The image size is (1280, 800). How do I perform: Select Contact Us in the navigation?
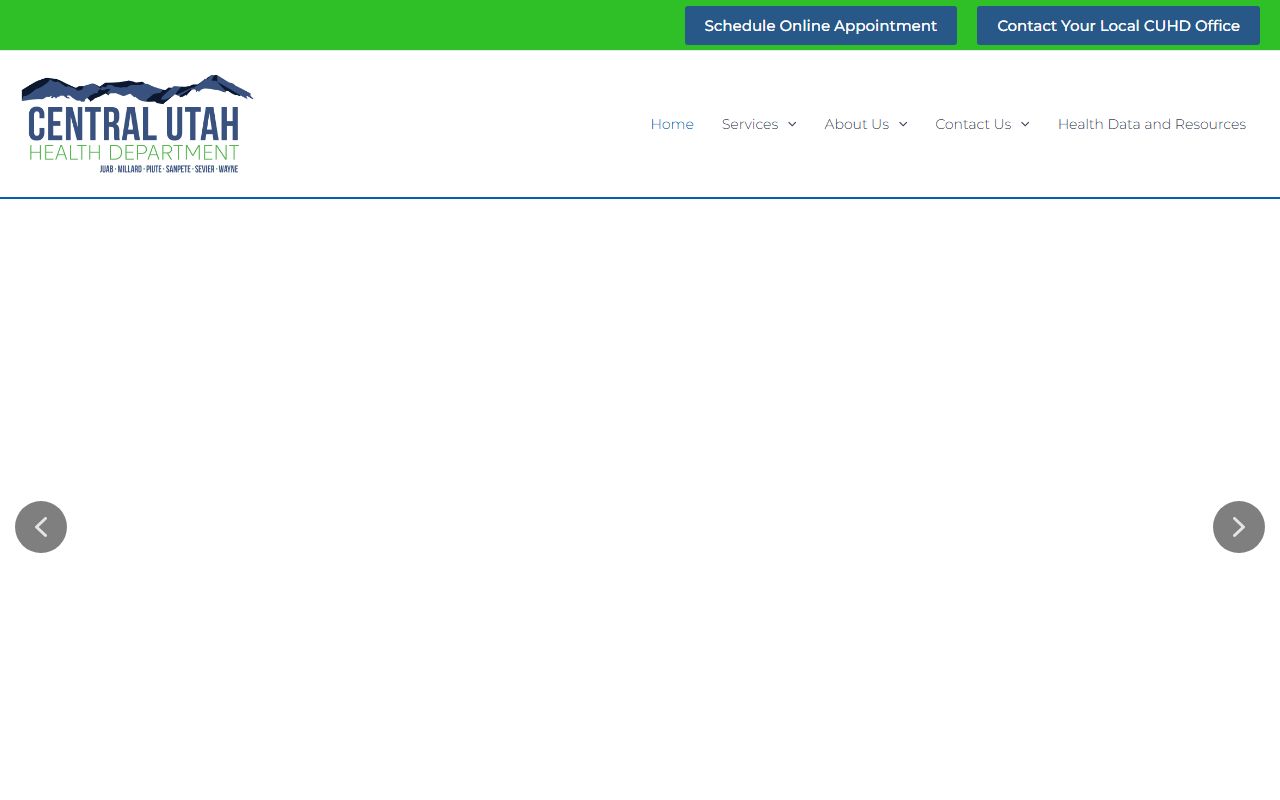(x=972, y=124)
